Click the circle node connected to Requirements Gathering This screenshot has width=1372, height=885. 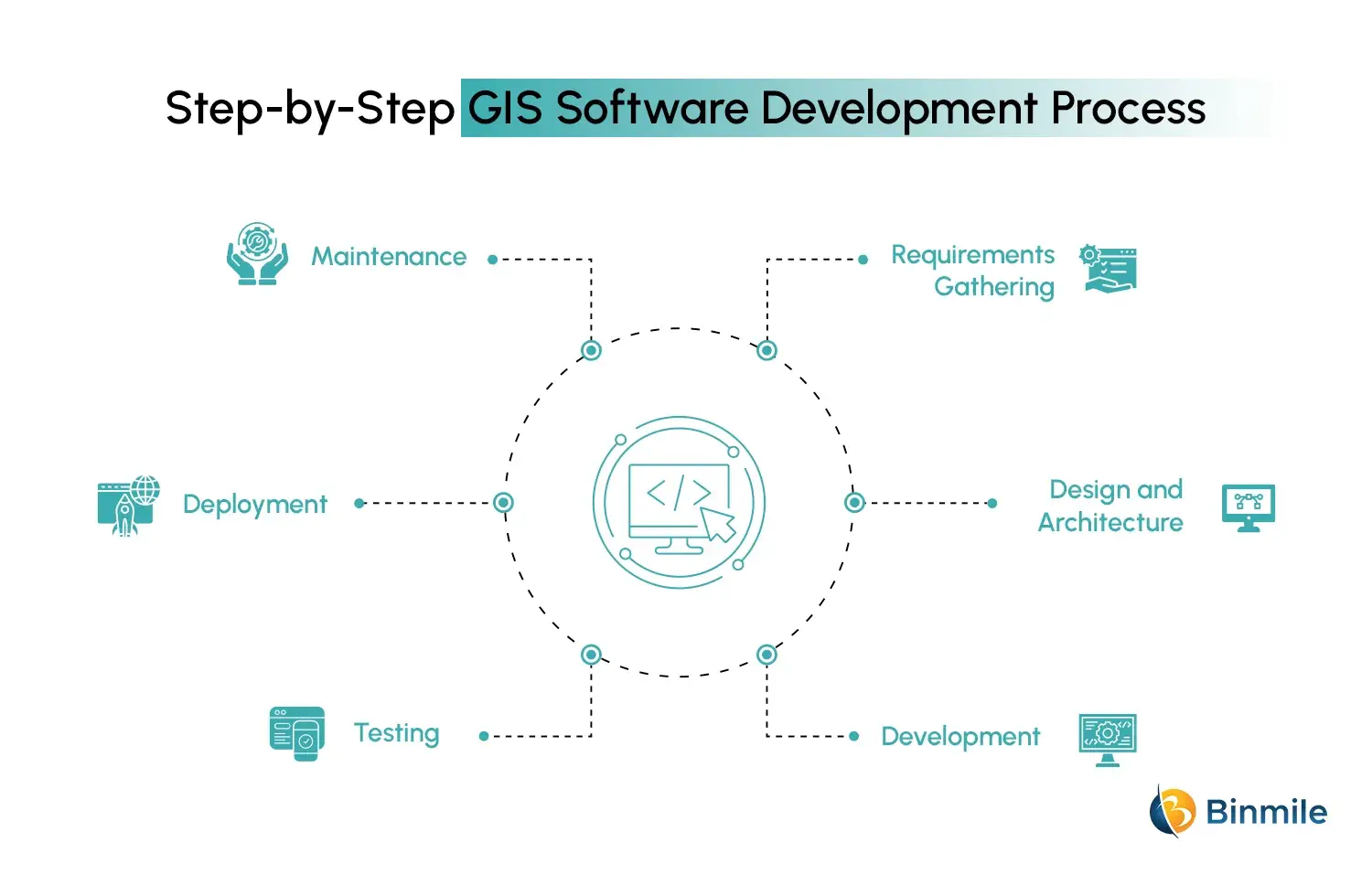[767, 350]
